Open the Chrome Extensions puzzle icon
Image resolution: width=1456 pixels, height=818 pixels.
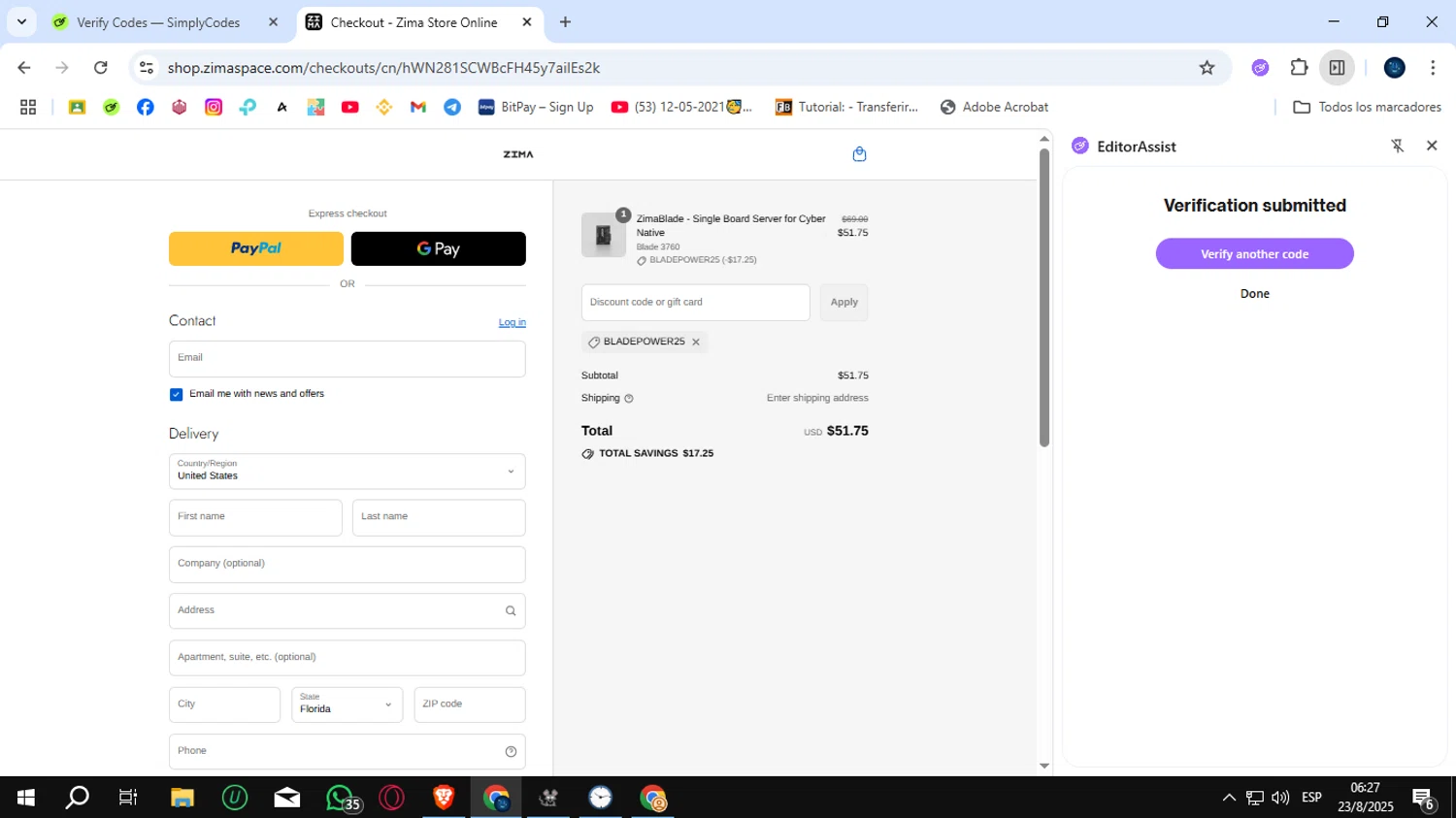coord(1299,68)
